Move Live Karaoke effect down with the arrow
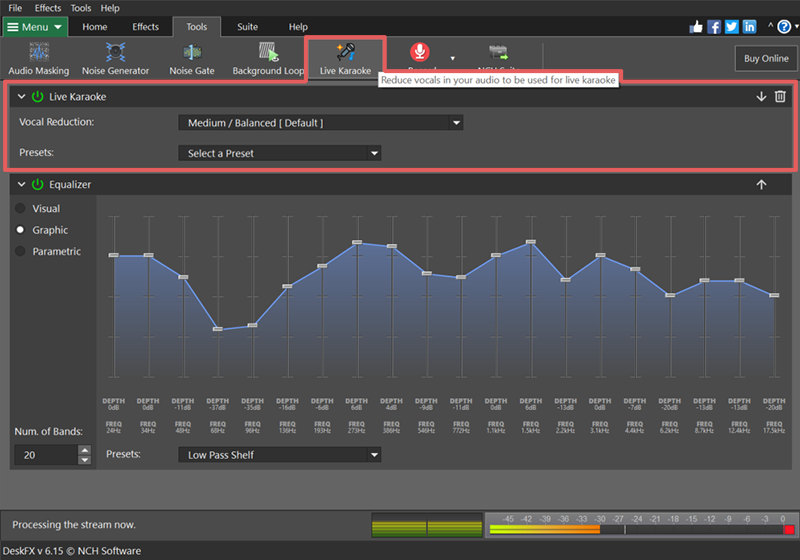Viewport: 800px width, 560px height. (761, 96)
